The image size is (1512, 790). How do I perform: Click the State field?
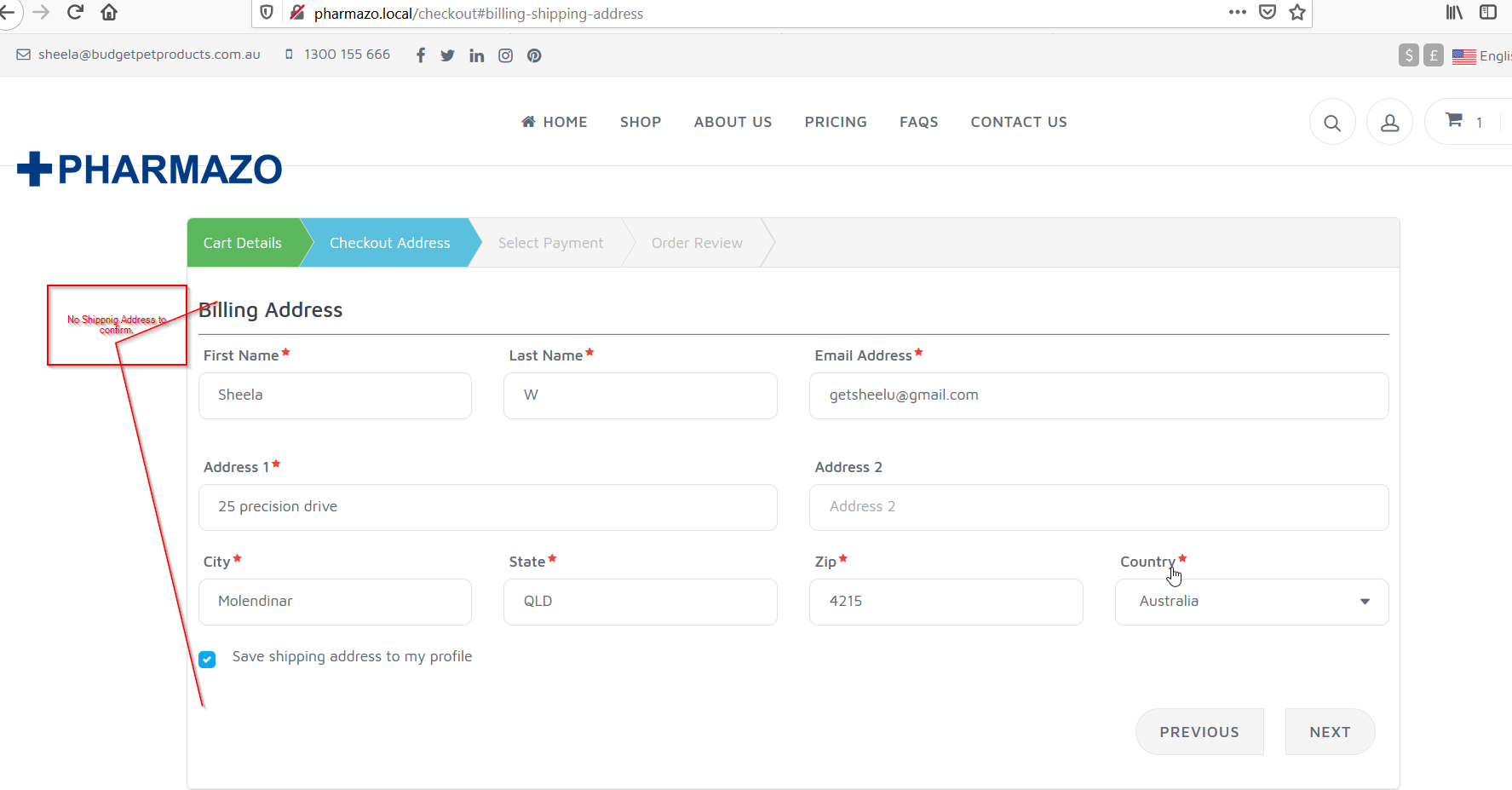tap(641, 602)
